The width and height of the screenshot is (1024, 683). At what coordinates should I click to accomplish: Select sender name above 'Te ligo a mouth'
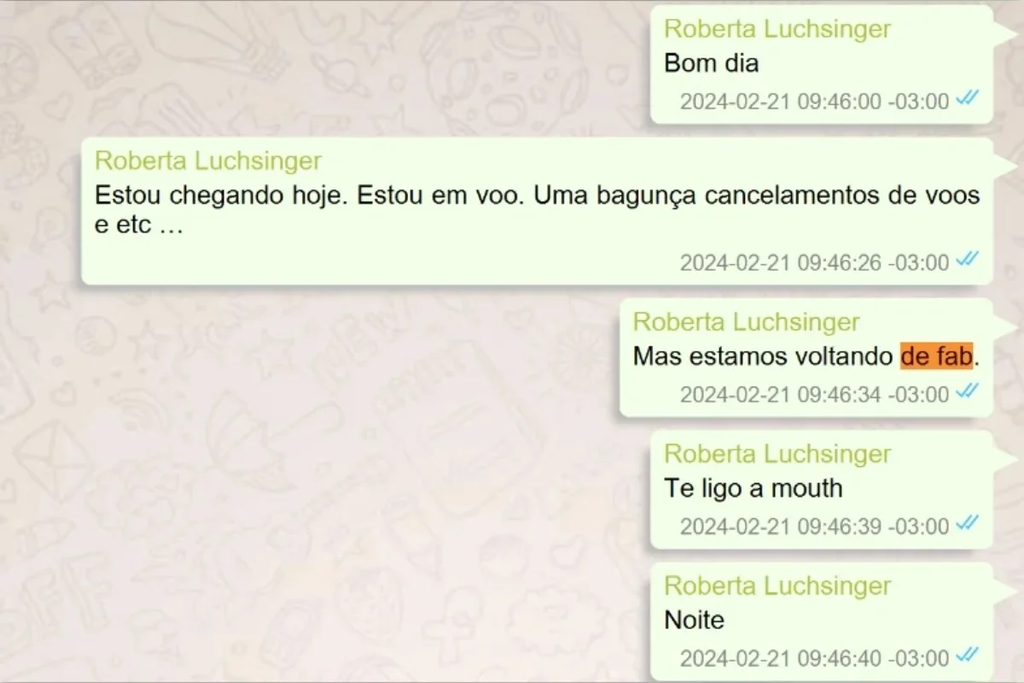pos(777,454)
